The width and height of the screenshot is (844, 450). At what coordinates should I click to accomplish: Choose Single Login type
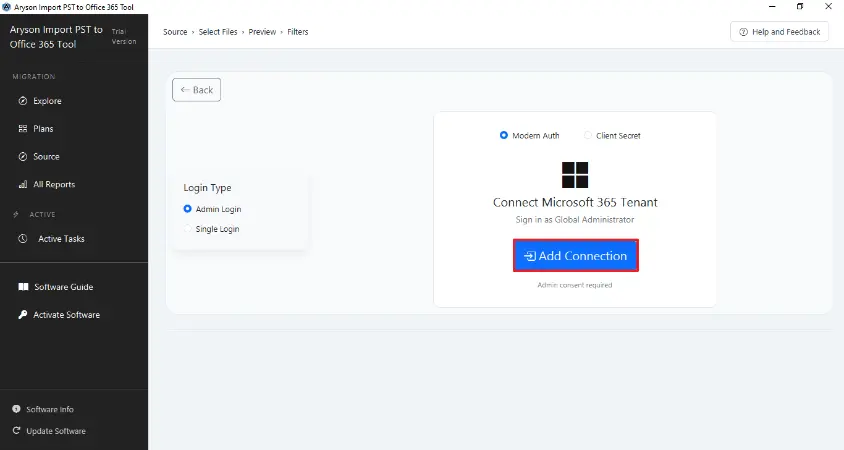point(187,228)
